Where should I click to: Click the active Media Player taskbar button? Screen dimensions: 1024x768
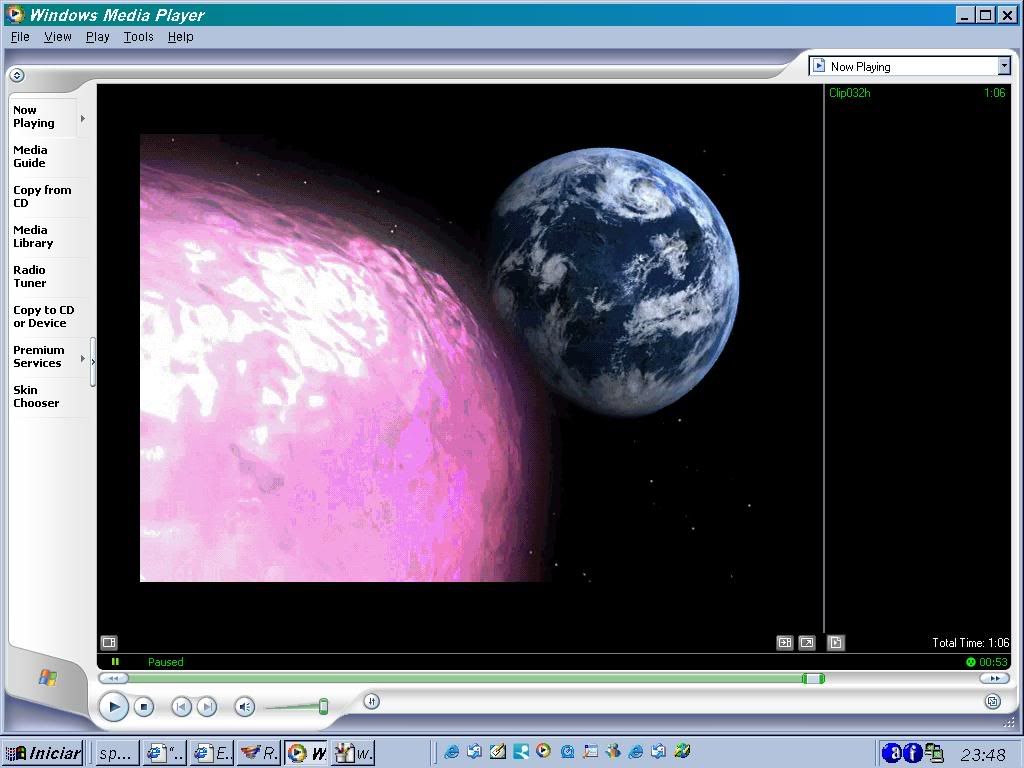(x=306, y=754)
